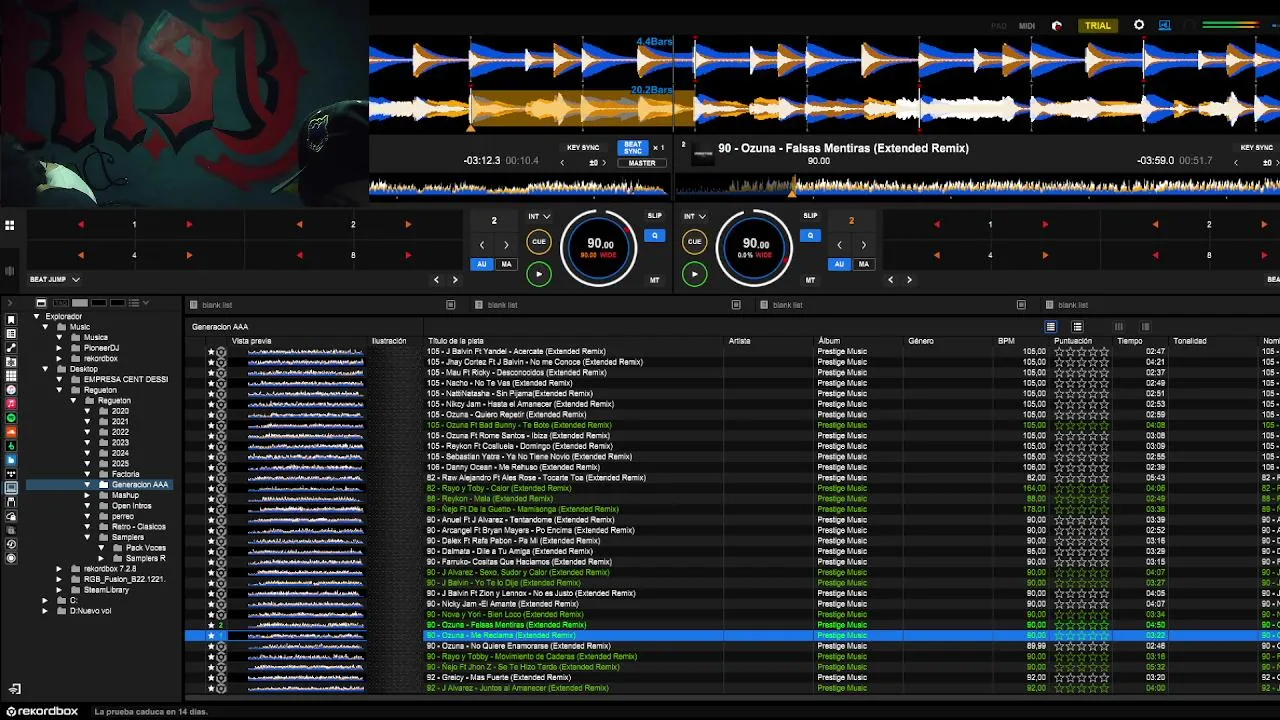
Task: Open the TIDAL icon in sidebar
Action: 11,473
